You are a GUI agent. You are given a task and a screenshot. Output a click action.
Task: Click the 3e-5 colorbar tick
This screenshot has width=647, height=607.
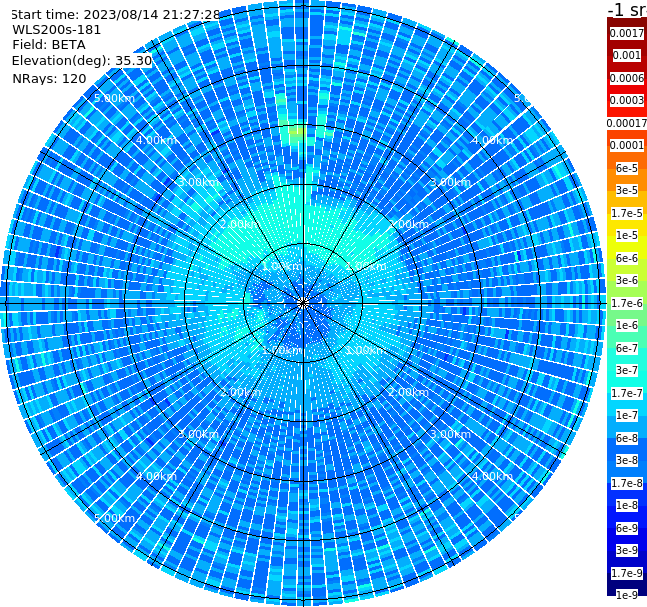click(x=626, y=190)
